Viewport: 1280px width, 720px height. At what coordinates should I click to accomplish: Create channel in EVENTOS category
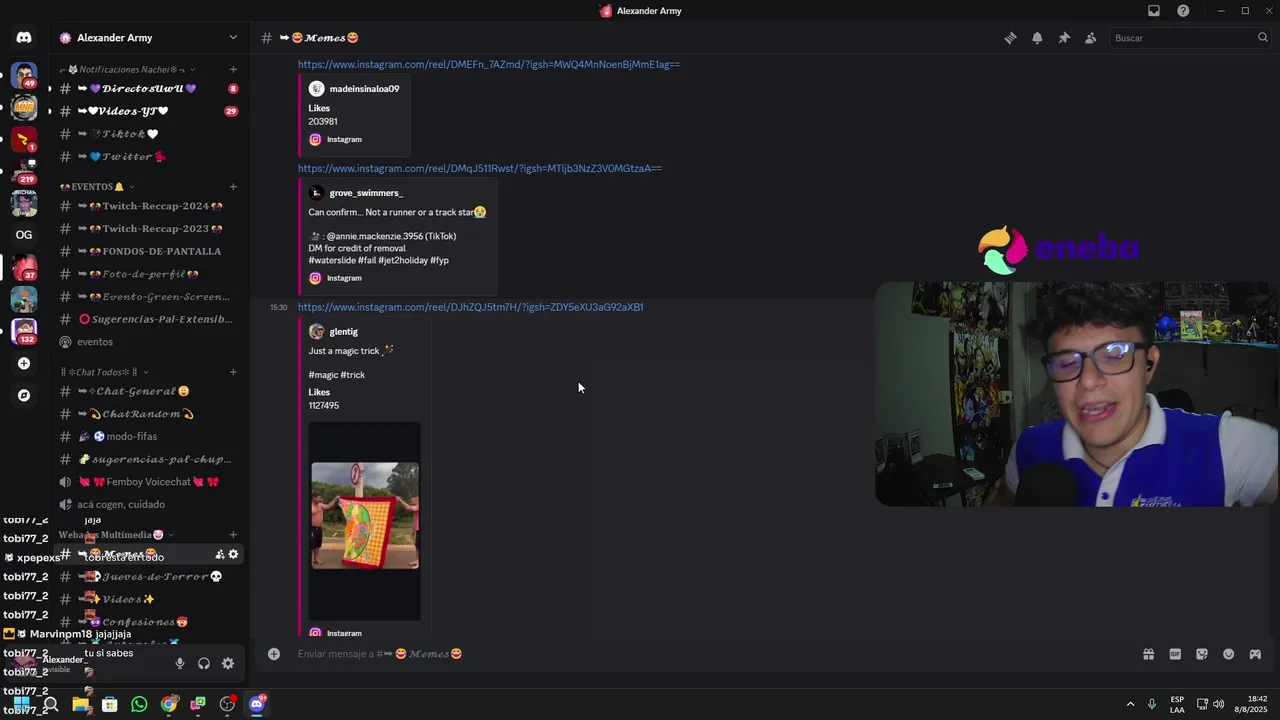[233, 187]
